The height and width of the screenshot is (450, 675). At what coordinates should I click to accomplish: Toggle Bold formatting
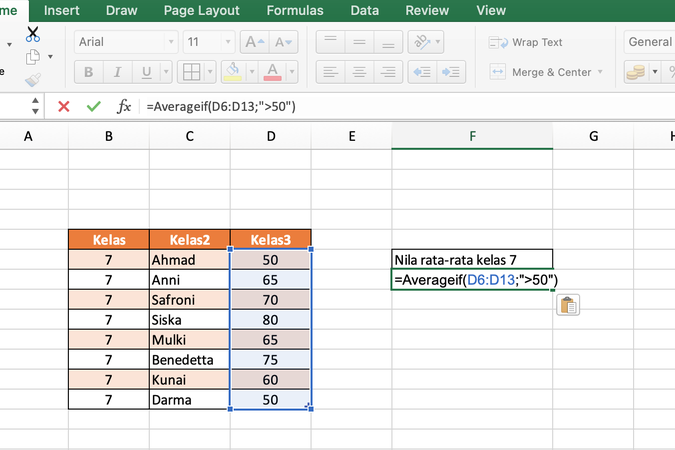pyautogui.click(x=89, y=72)
